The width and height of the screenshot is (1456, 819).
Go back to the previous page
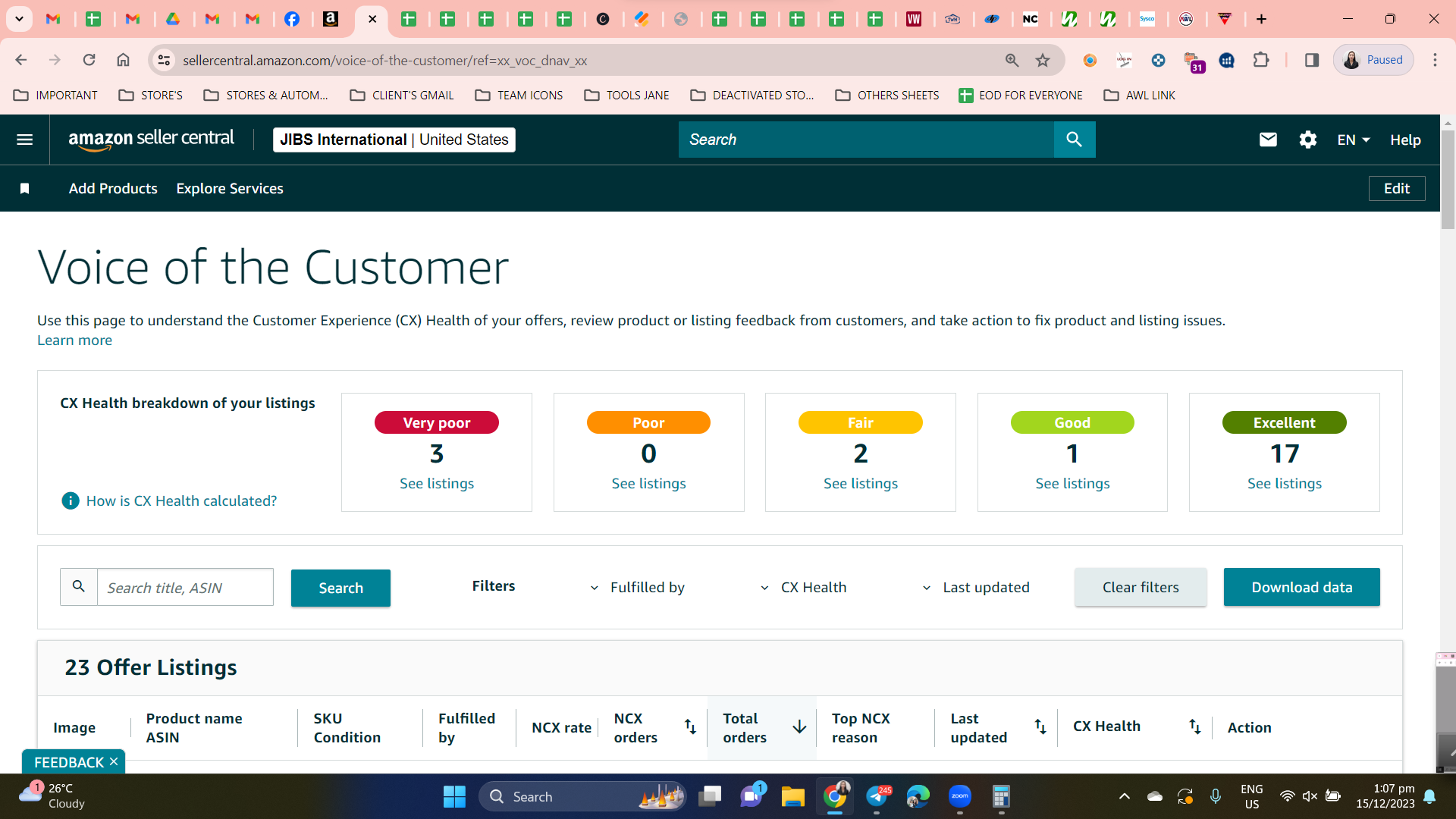pos(21,60)
